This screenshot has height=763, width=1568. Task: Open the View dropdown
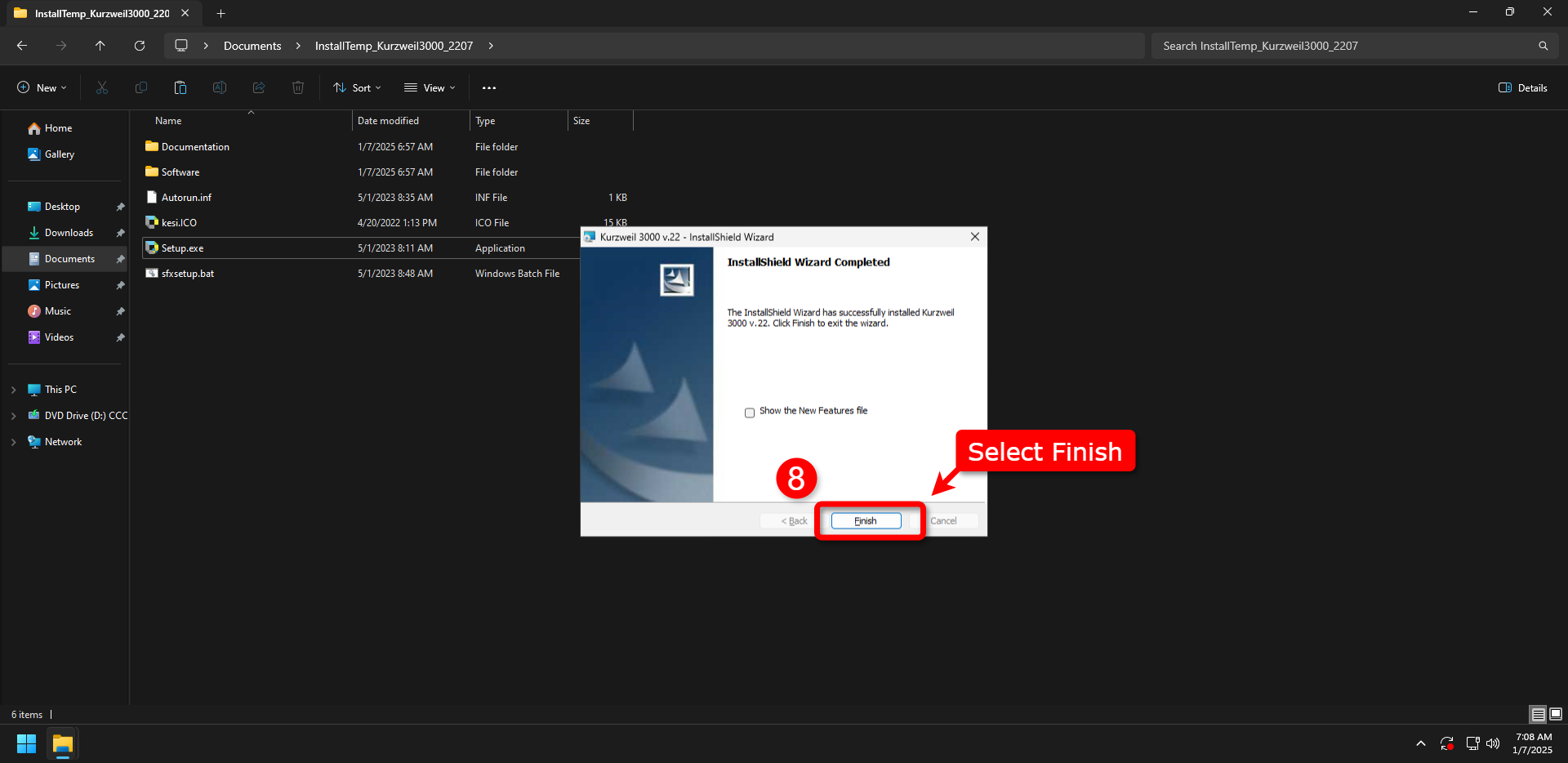430,87
